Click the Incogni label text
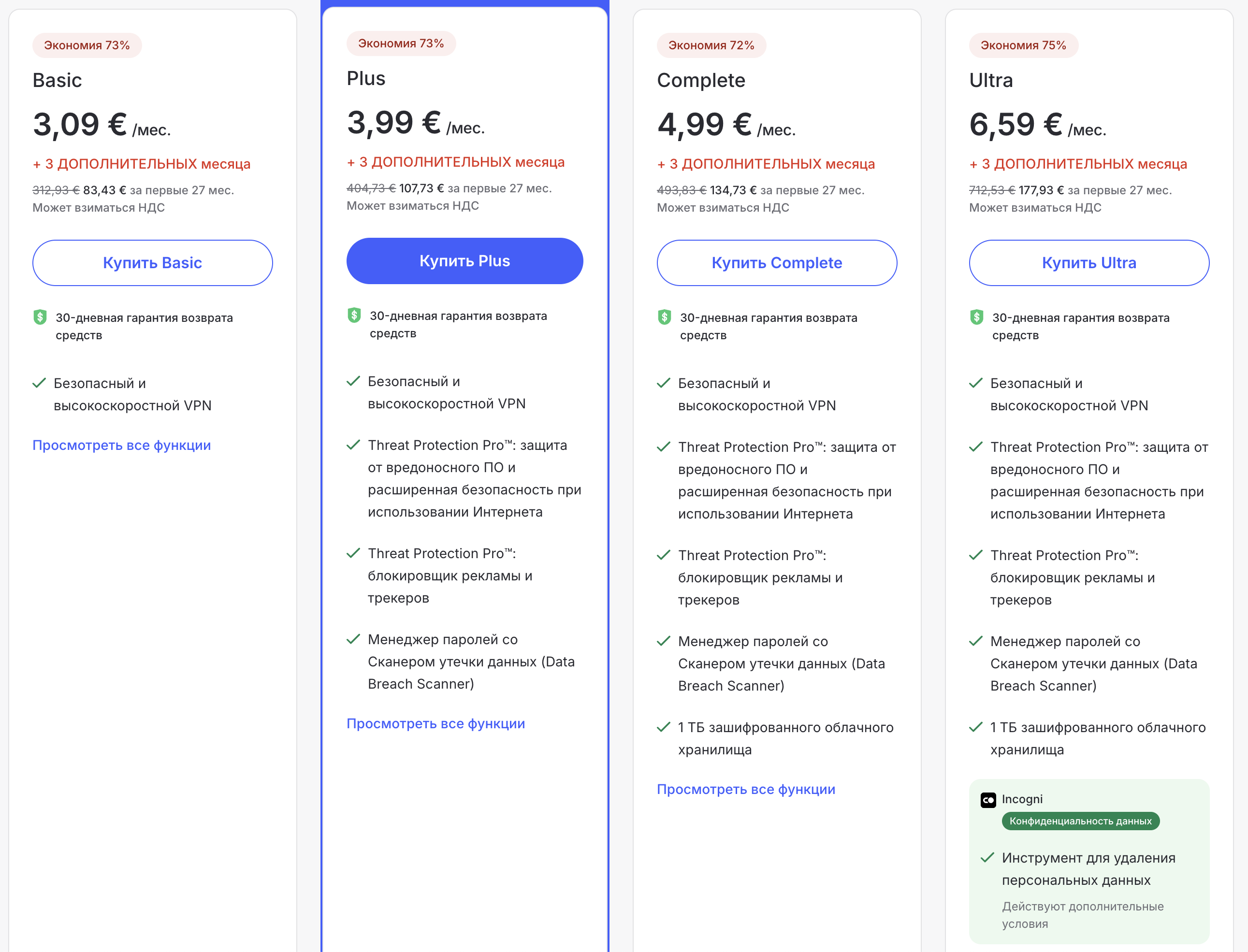This screenshot has height=952, width=1248. [1022, 800]
